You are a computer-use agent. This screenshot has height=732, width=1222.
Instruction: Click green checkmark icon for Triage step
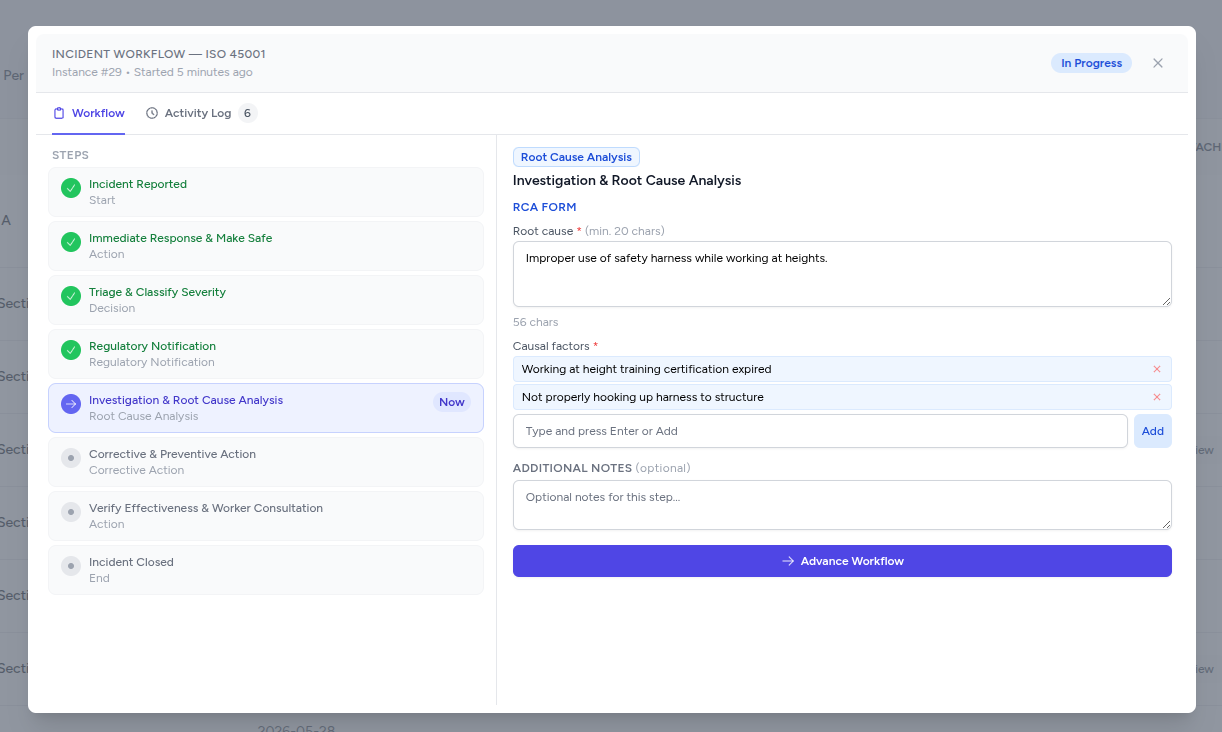[x=71, y=296]
